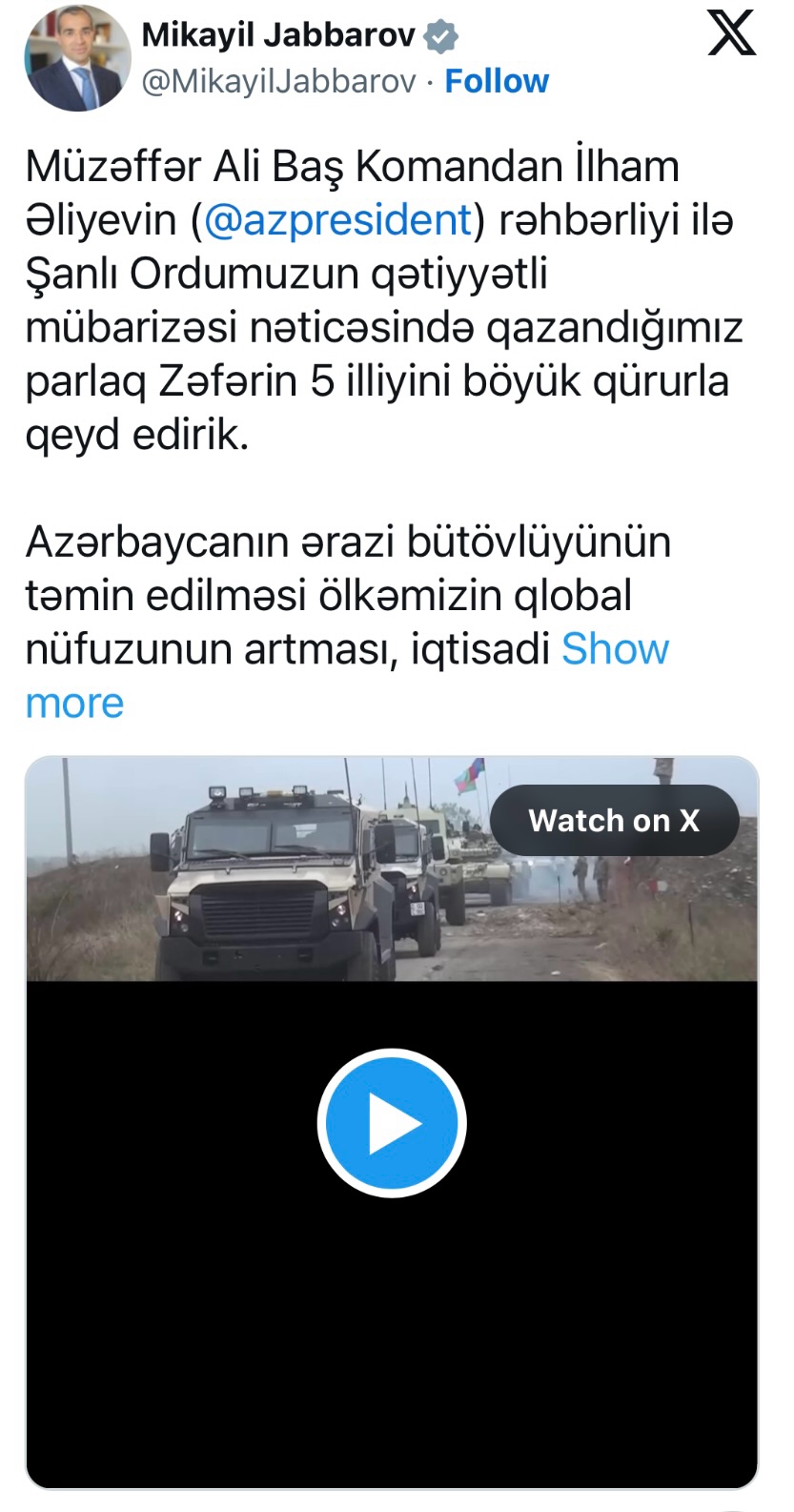The image size is (794, 1512).
Task: Select the first tweet paragraph text
Action: 384,300
